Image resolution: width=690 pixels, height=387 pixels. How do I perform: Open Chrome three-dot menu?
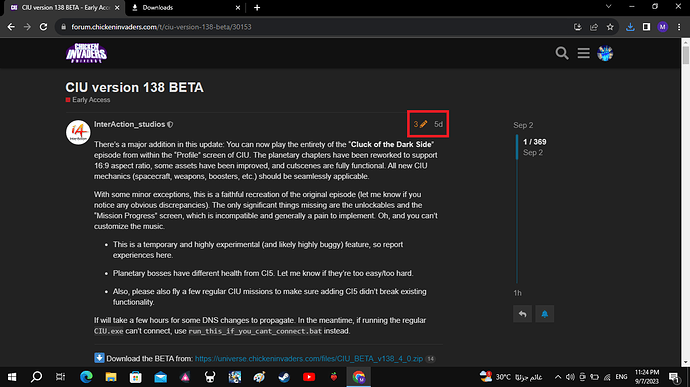pyautogui.click(x=679, y=27)
